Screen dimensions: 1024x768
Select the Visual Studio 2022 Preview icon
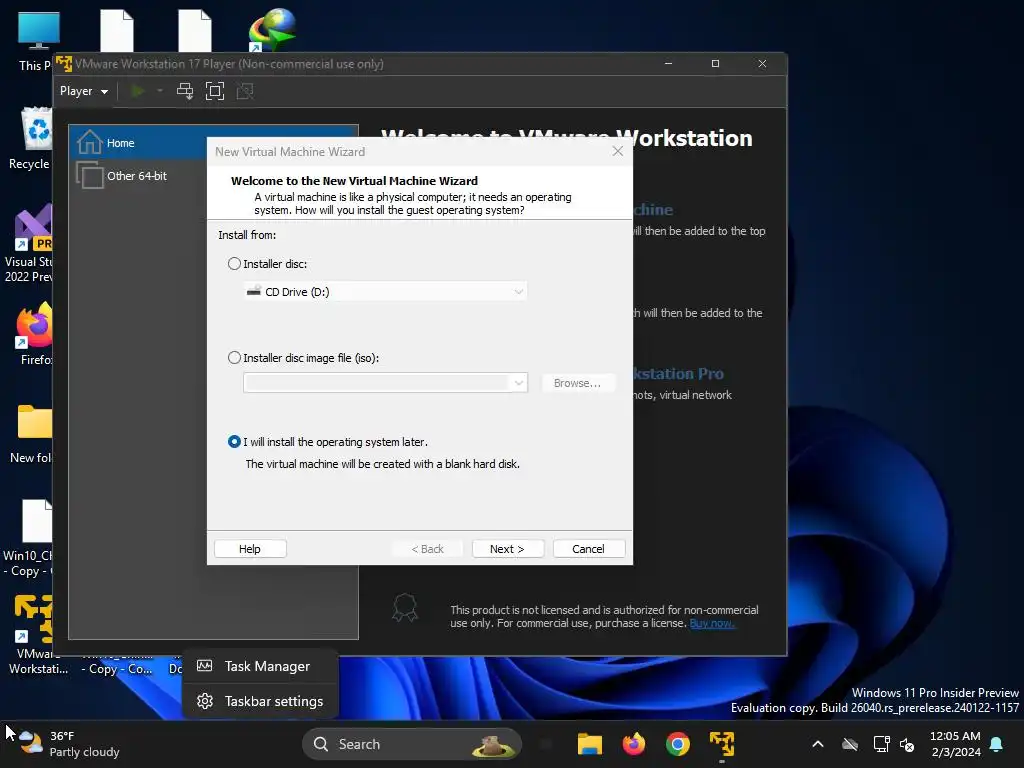point(29,243)
